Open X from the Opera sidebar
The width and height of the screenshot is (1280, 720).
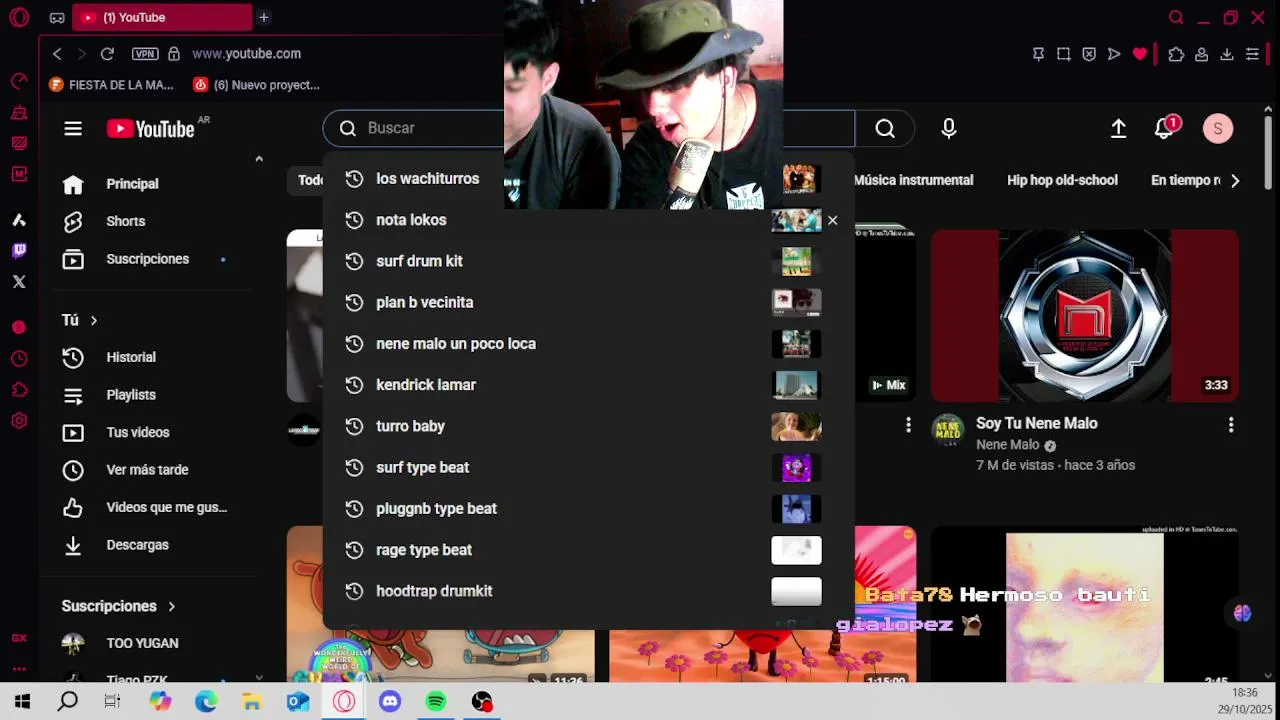pyautogui.click(x=19, y=282)
